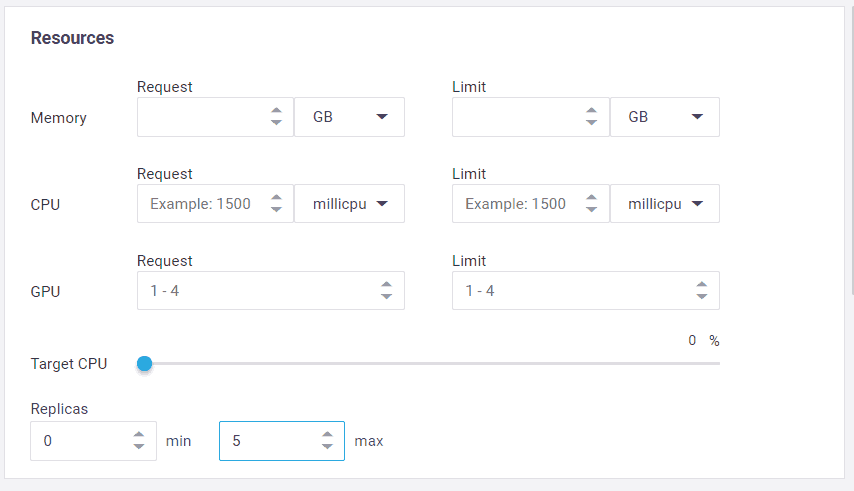The image size is (854, 491).
Task: Increase GPU Request with up stepper
Action: [x=387, y=285]
